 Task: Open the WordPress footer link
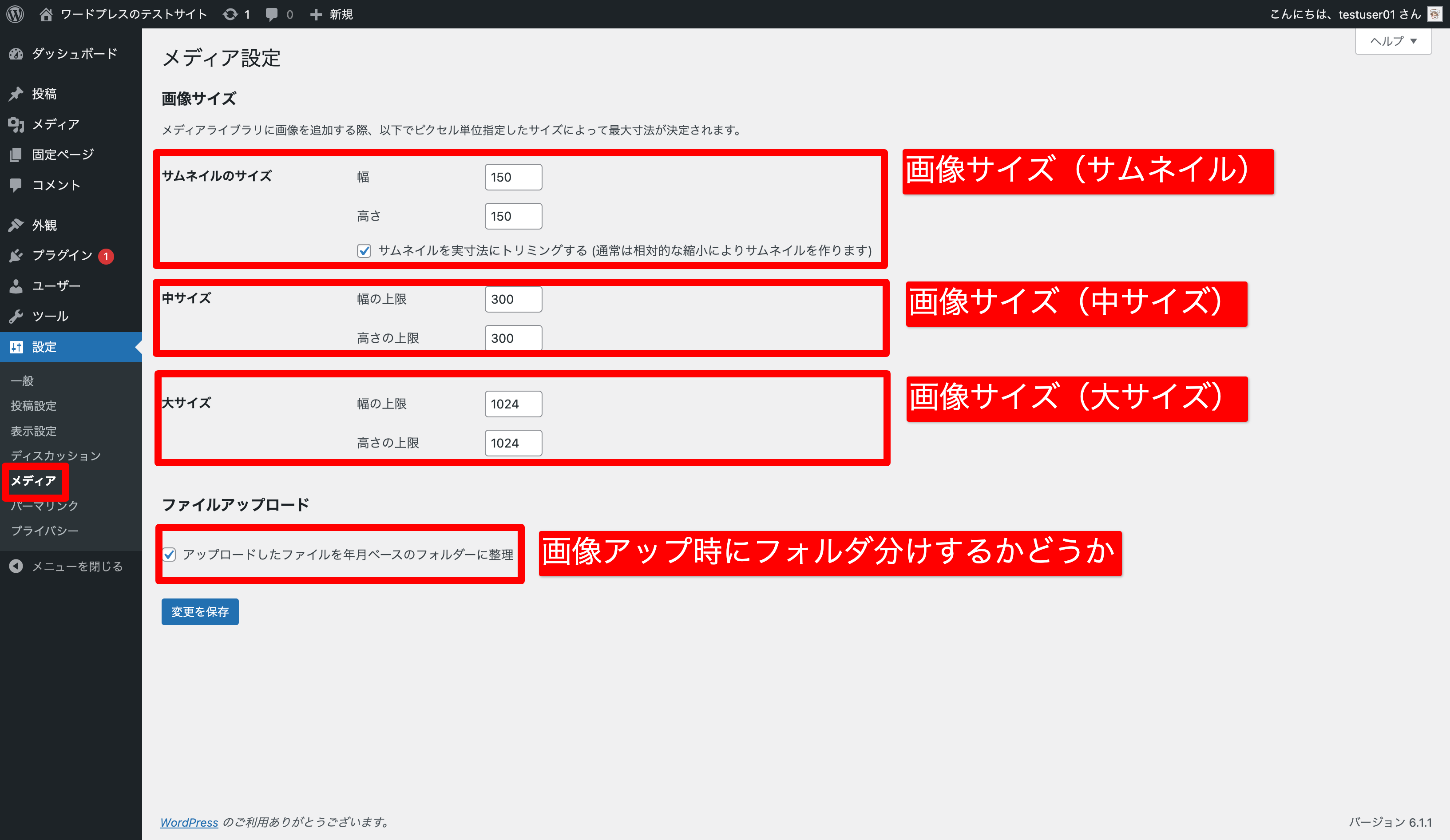(189, 823)
